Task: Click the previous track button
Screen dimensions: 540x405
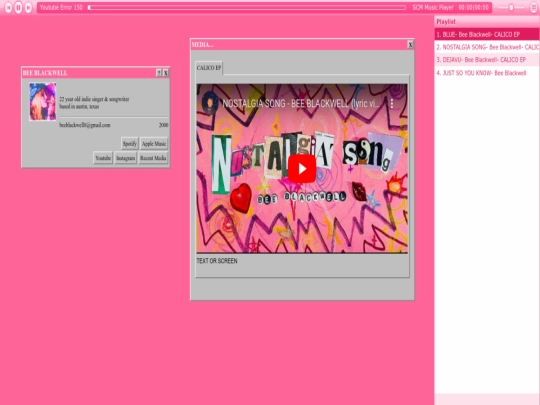Action: pos(8,7)
